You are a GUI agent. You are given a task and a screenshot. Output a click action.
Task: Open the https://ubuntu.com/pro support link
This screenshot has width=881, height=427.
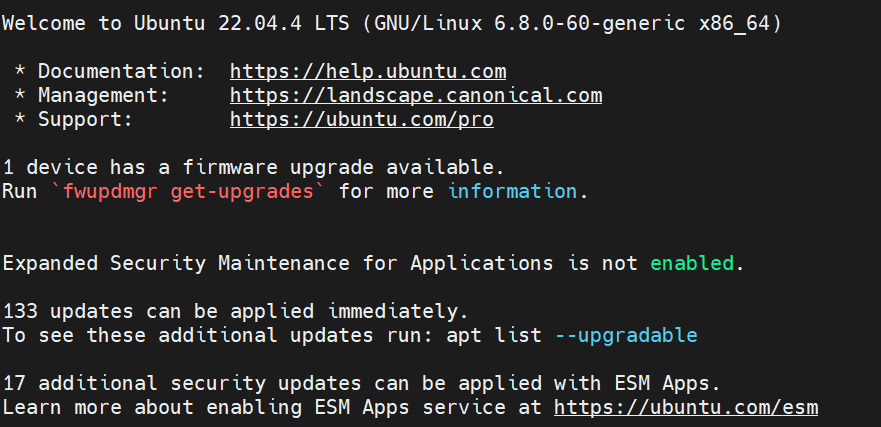[362, 120]
